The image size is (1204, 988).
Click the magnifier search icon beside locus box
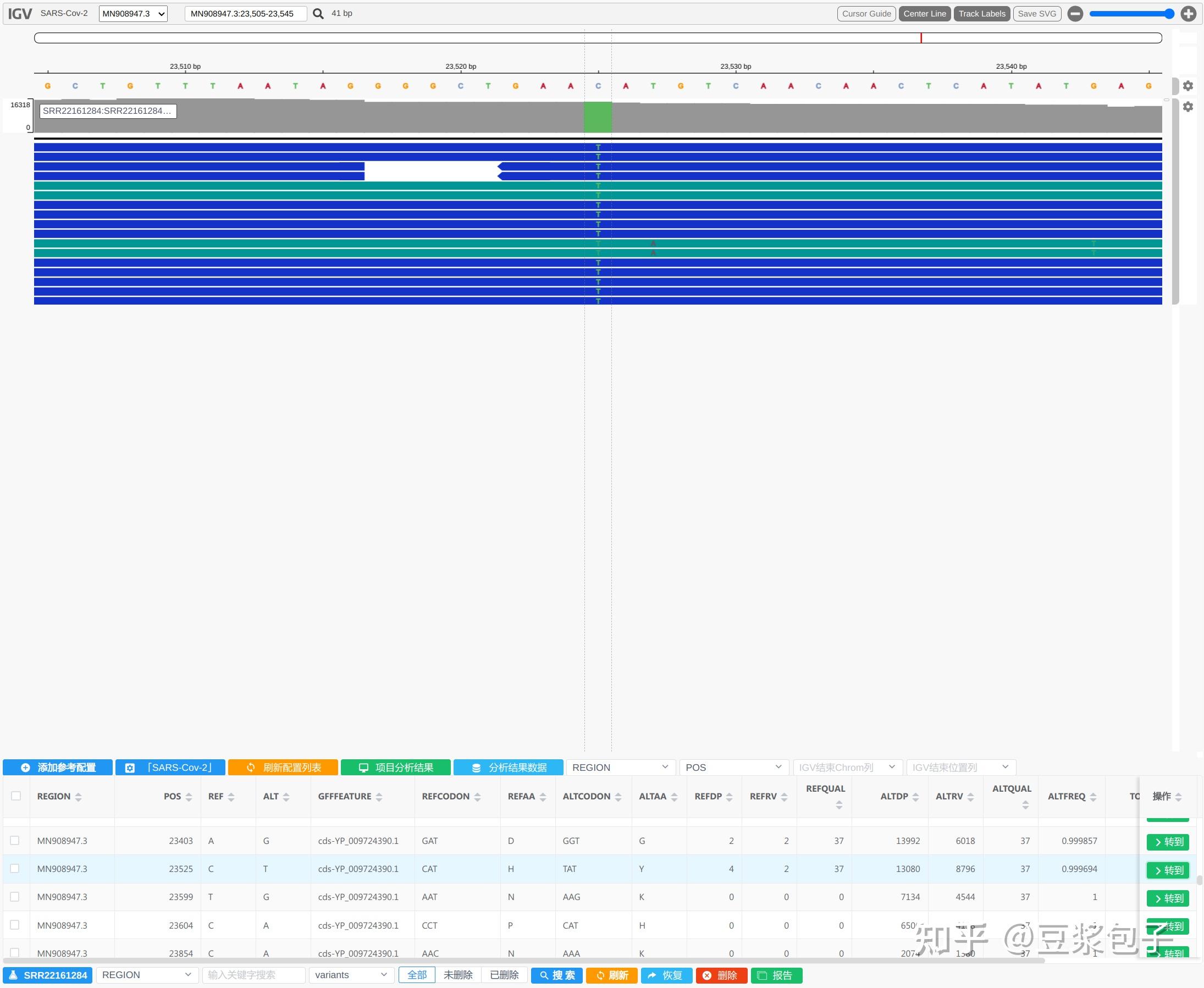click(x=318, y=13)
